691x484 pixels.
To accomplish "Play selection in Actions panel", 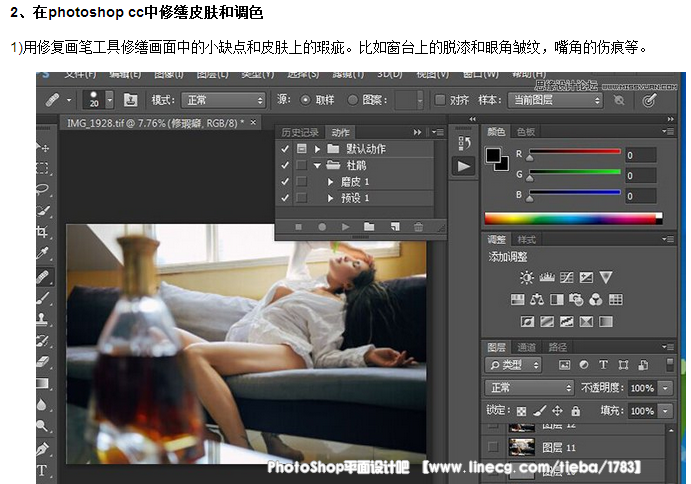I will (346, 227).
